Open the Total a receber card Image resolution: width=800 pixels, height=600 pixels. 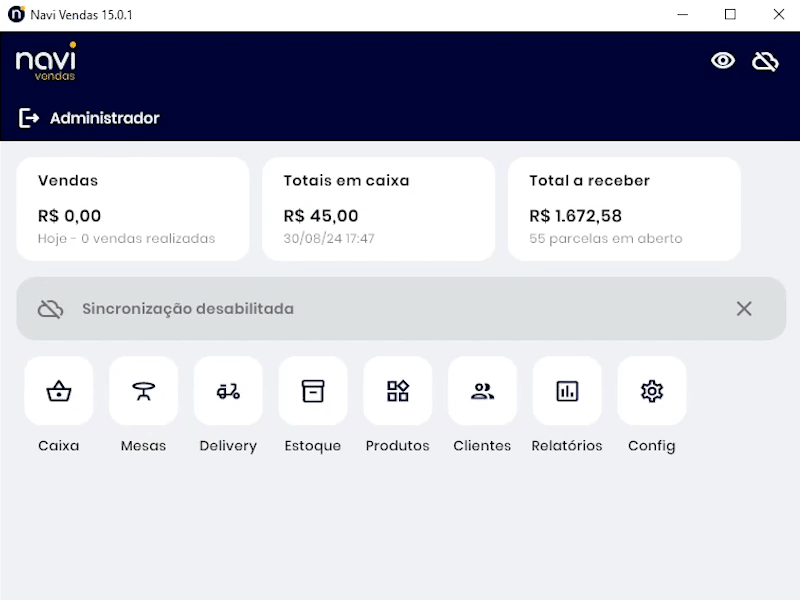624,209
